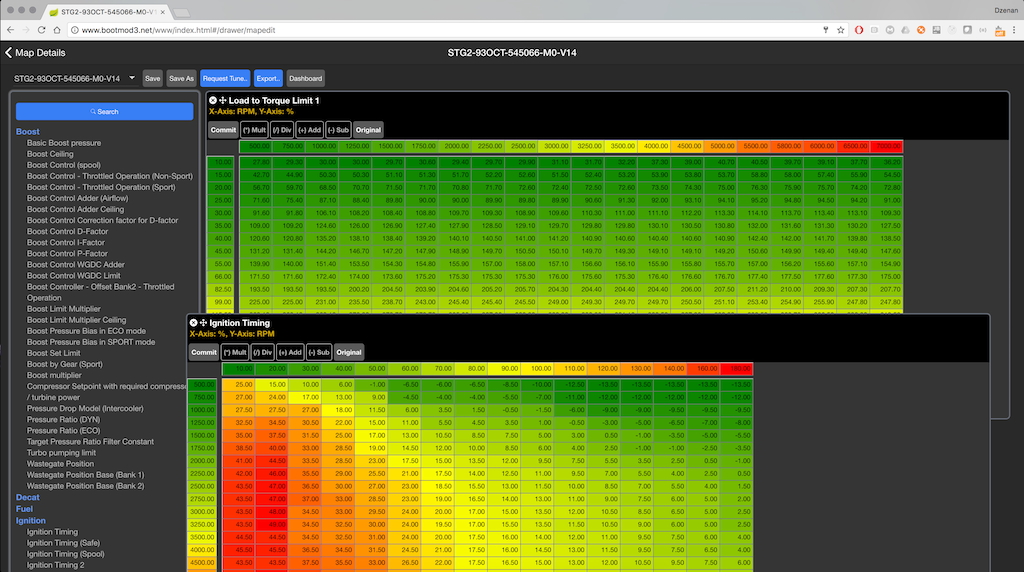Click Div in Load to Torque Limit 1
Screen dimensions: 1024x572
coord(281,130)
